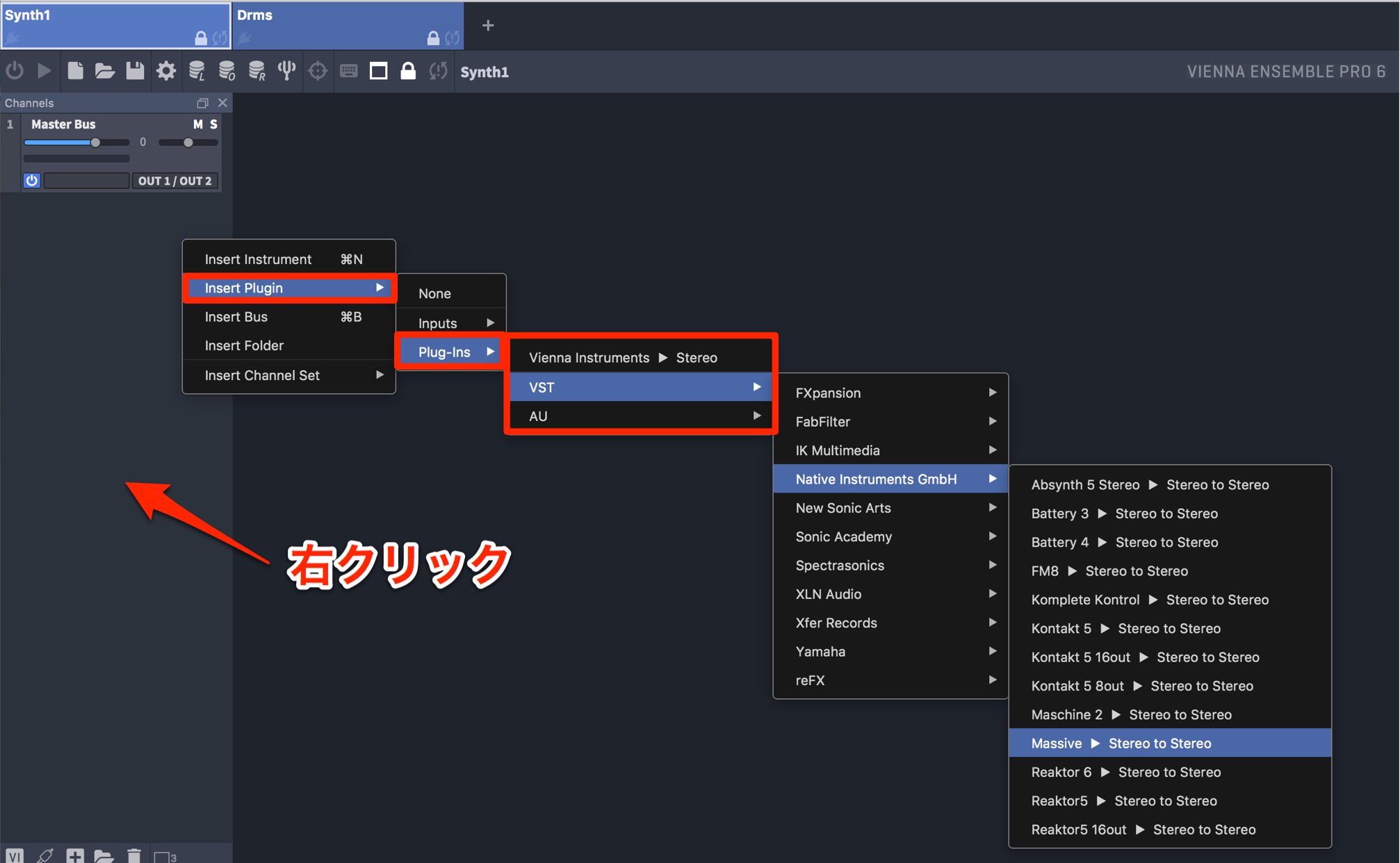
Task: Expand the VST plugin list
Action: pyautogui.click(x=640, y=387)
